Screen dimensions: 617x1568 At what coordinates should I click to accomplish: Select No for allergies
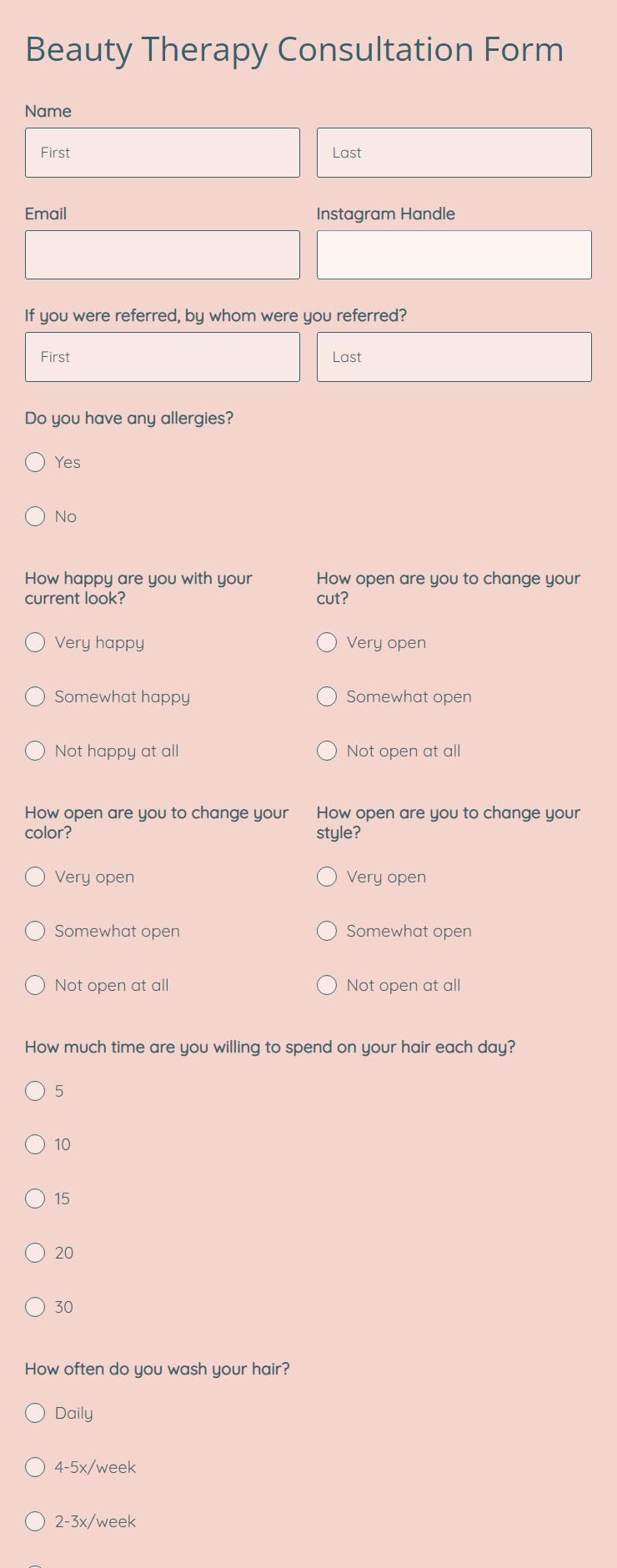35,516
